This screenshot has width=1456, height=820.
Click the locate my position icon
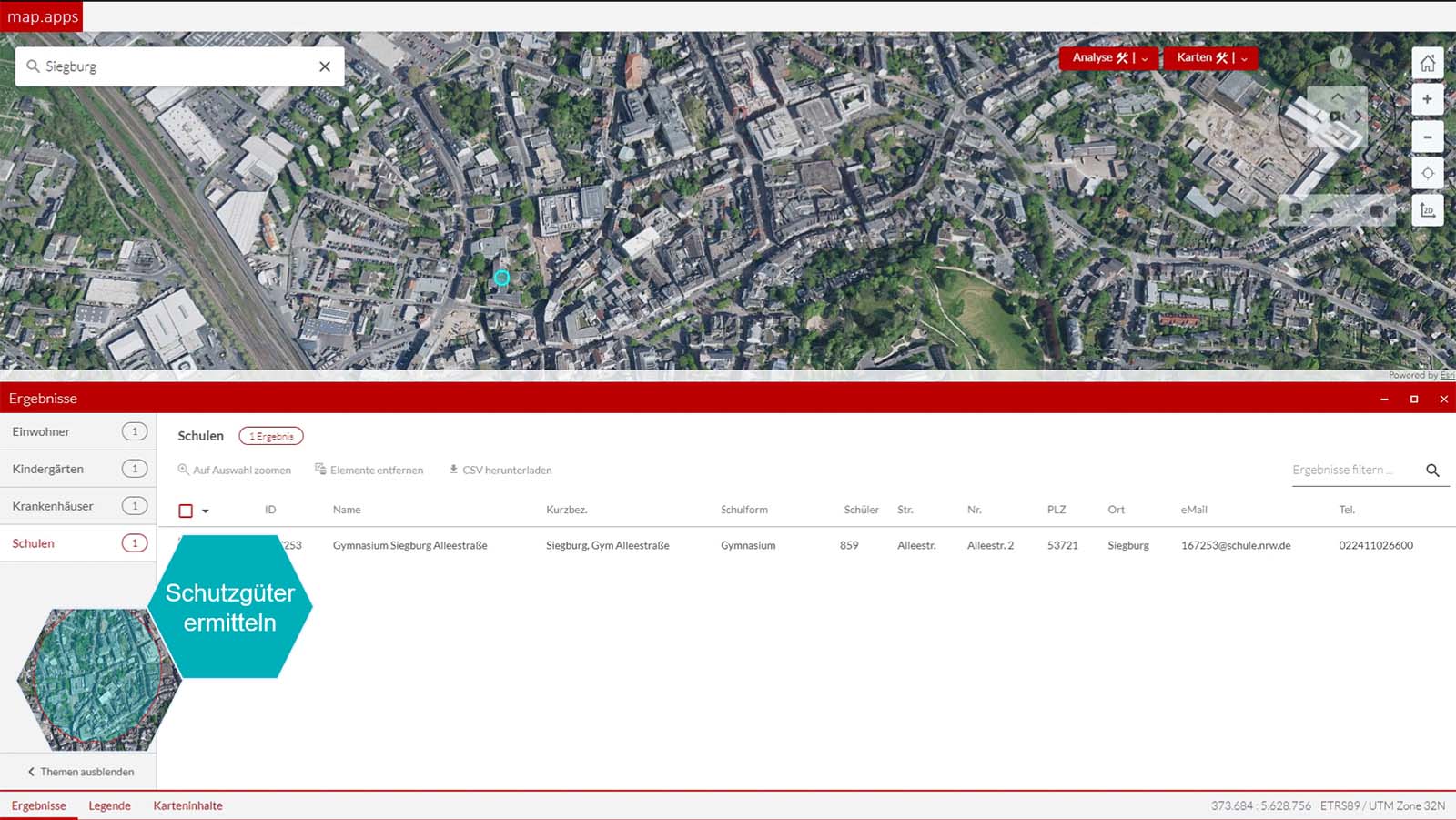tap(1427, 174)
